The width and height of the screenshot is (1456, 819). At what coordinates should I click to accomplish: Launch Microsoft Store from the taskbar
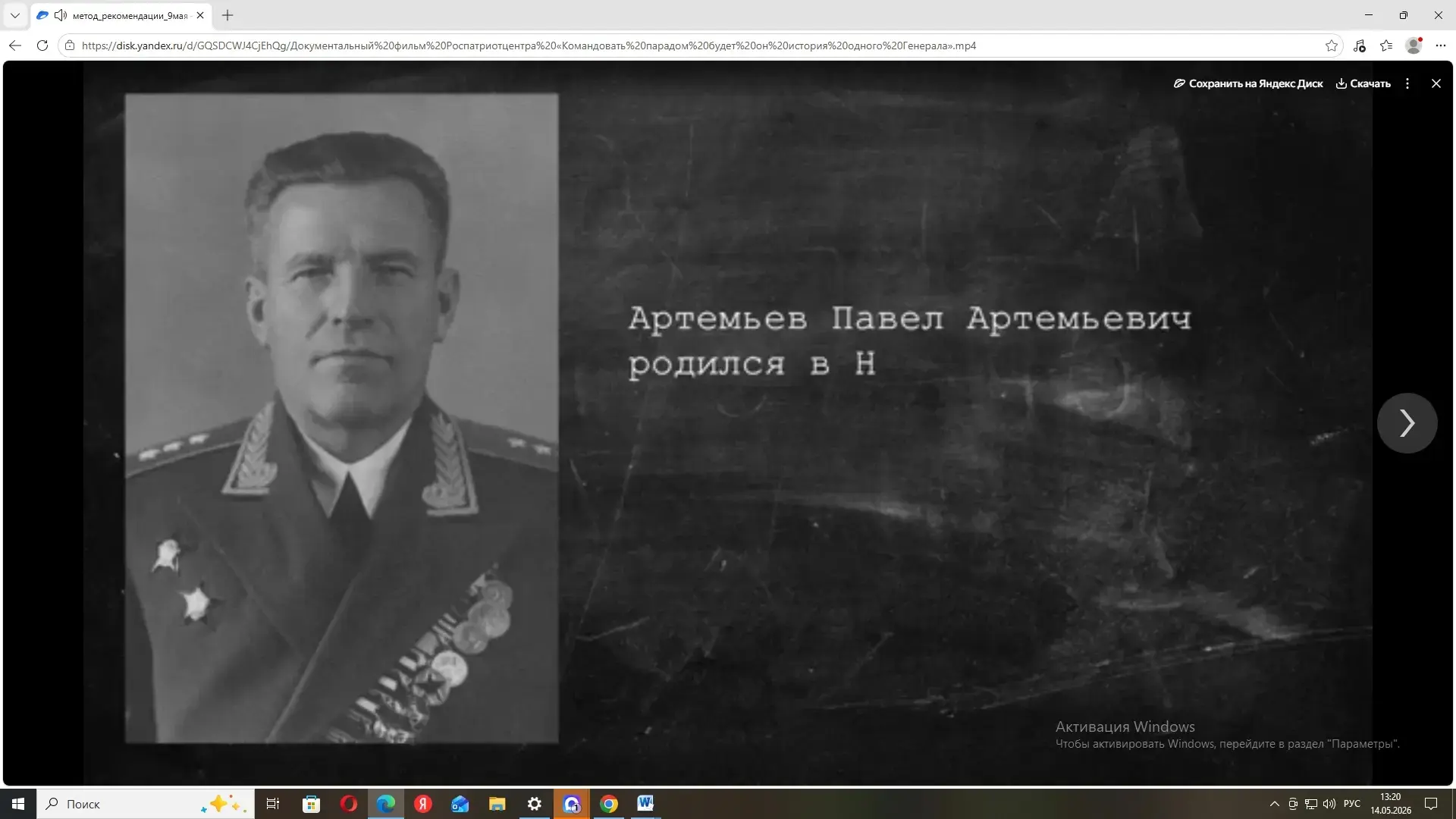point(311,804)
